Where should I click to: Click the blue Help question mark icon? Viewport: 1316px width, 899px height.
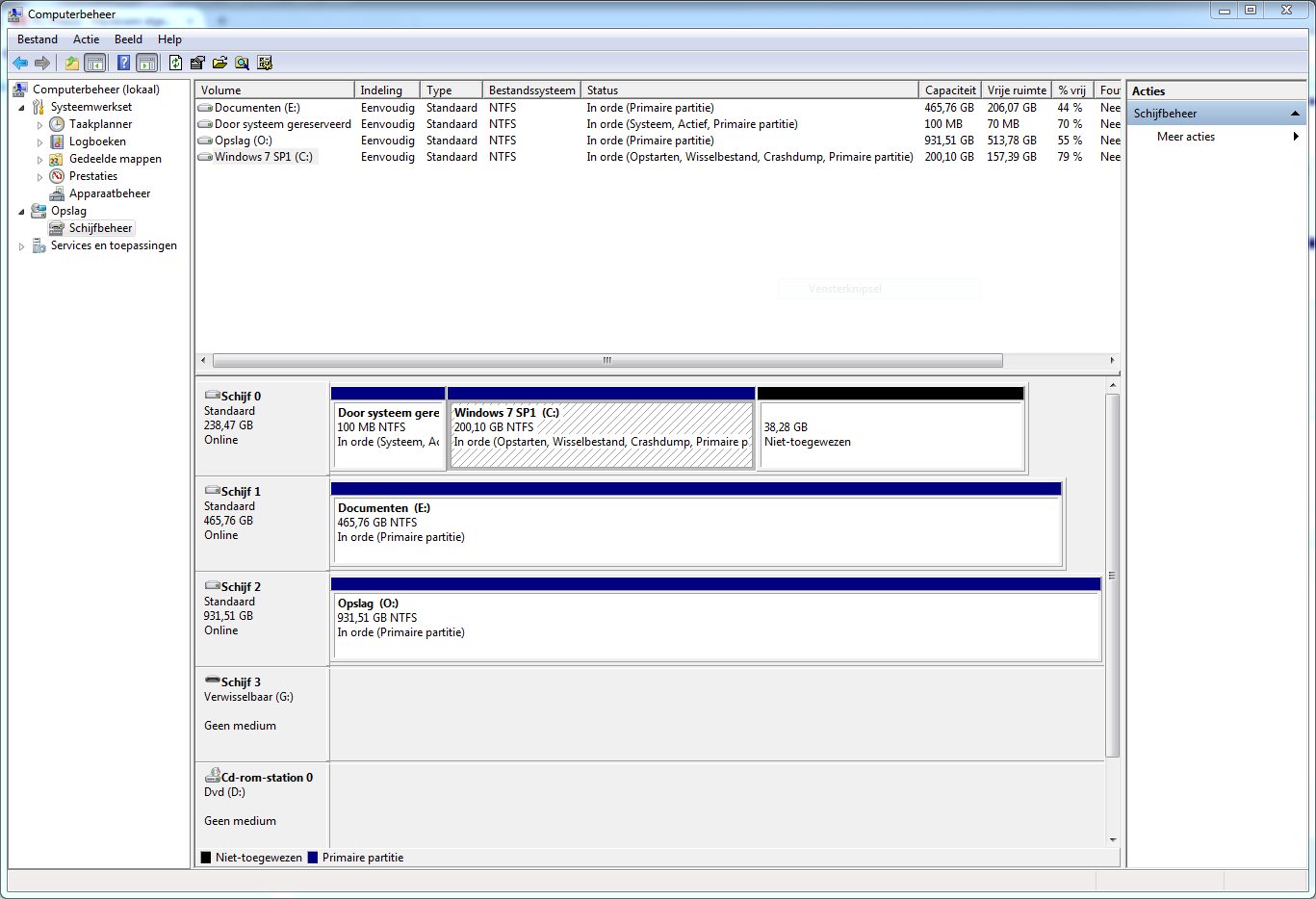tap(123, 64)
